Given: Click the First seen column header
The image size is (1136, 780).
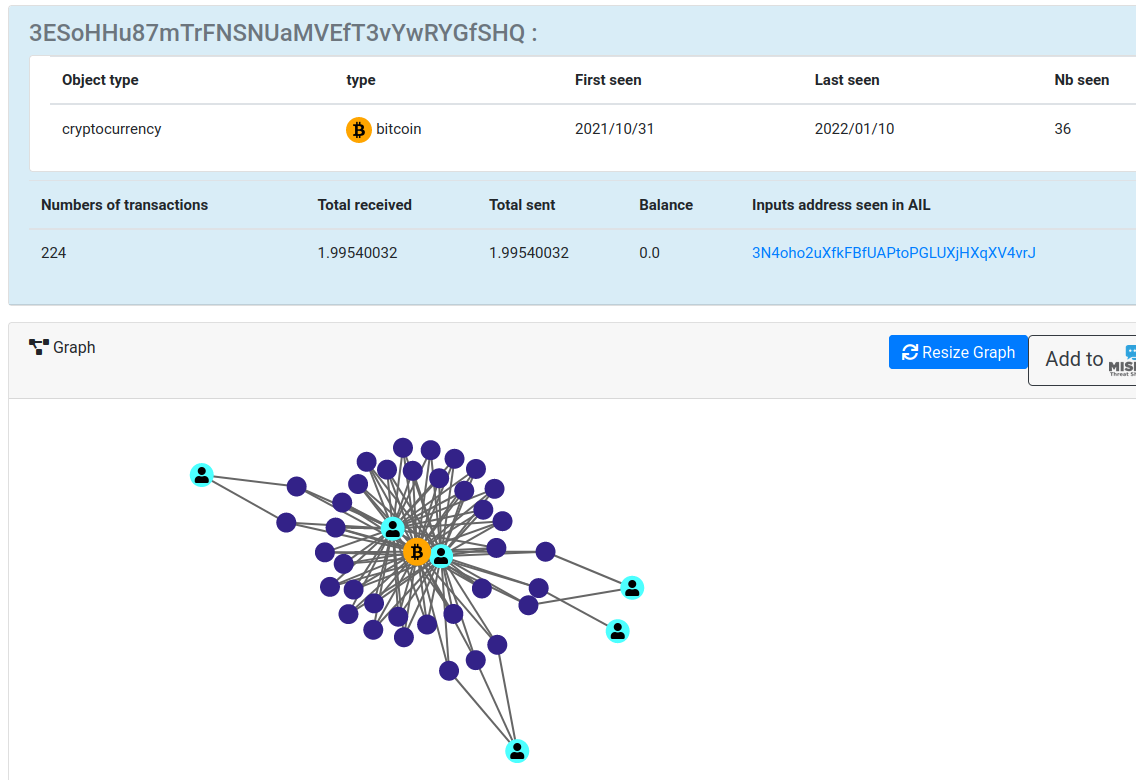Looking at the screenshot, I should [x=608, y=80].
